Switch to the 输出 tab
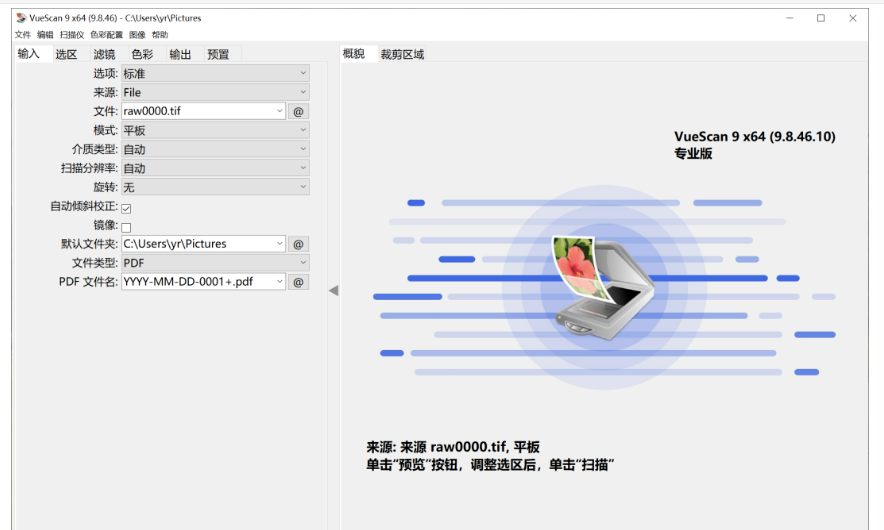This screenshot has height=530, width=884. point(180,55)
